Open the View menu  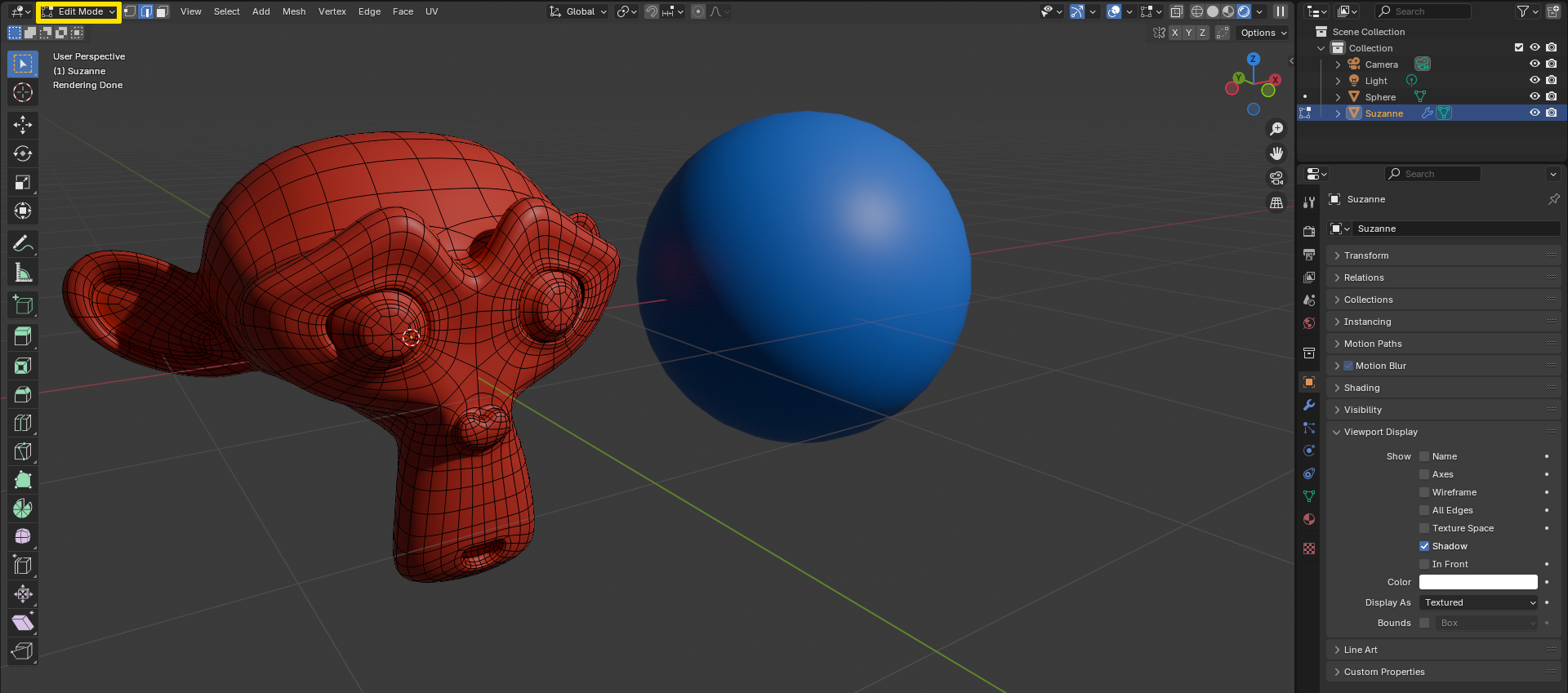(191, 11)
